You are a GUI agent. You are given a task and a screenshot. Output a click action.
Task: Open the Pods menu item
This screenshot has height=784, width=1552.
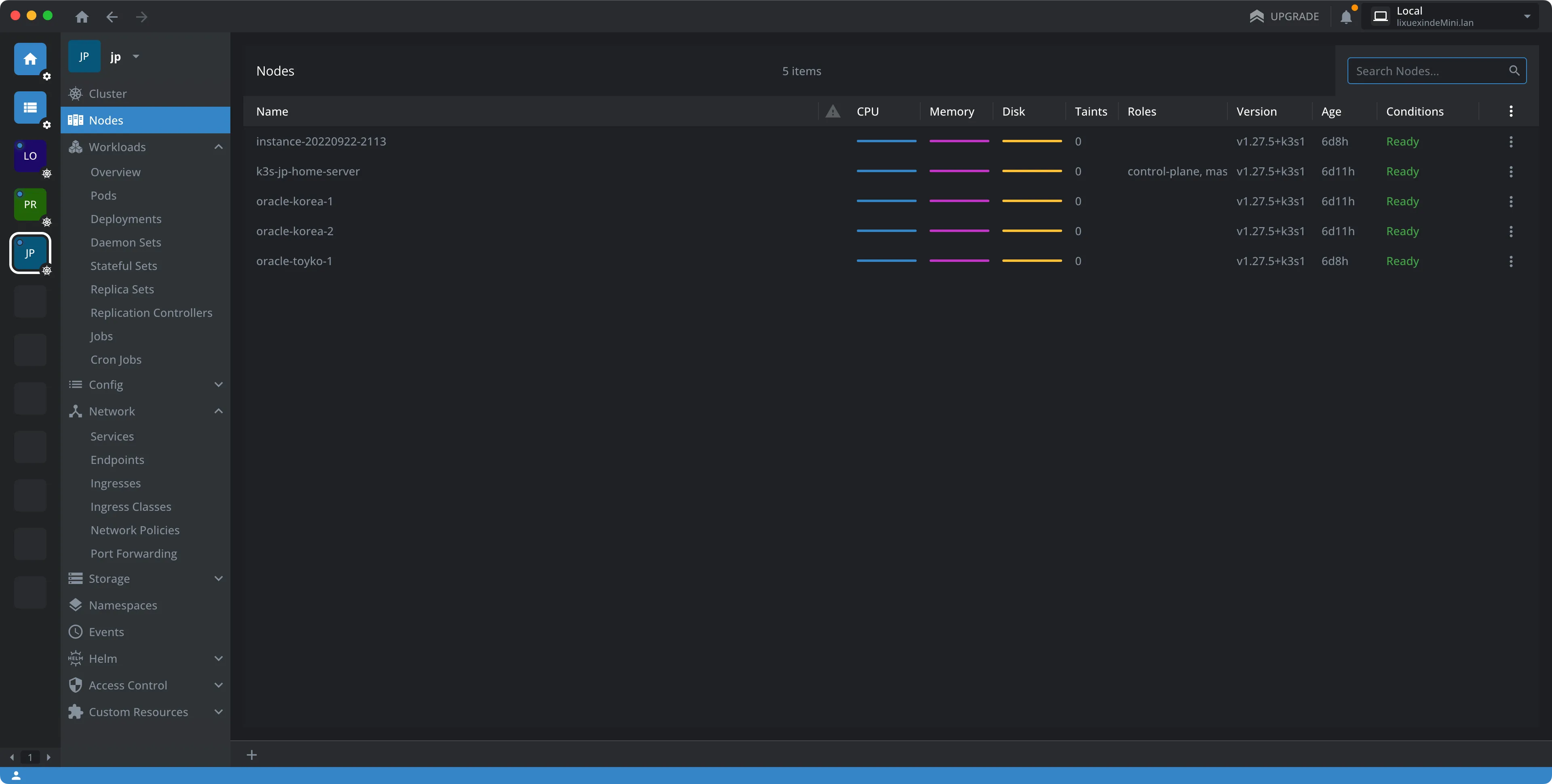point(103,195)
